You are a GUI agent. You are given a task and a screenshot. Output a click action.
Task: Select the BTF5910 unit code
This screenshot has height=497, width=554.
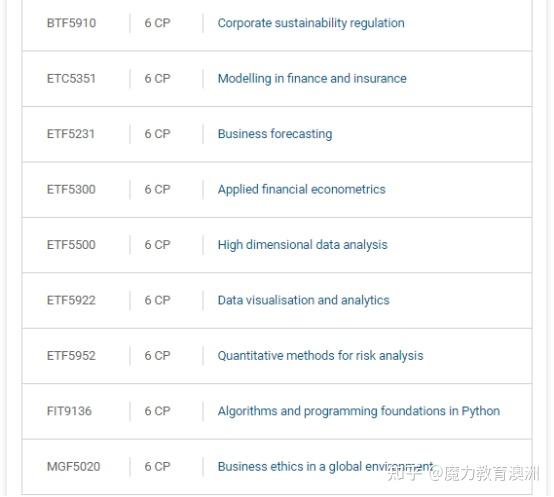(x=71, y=23)
